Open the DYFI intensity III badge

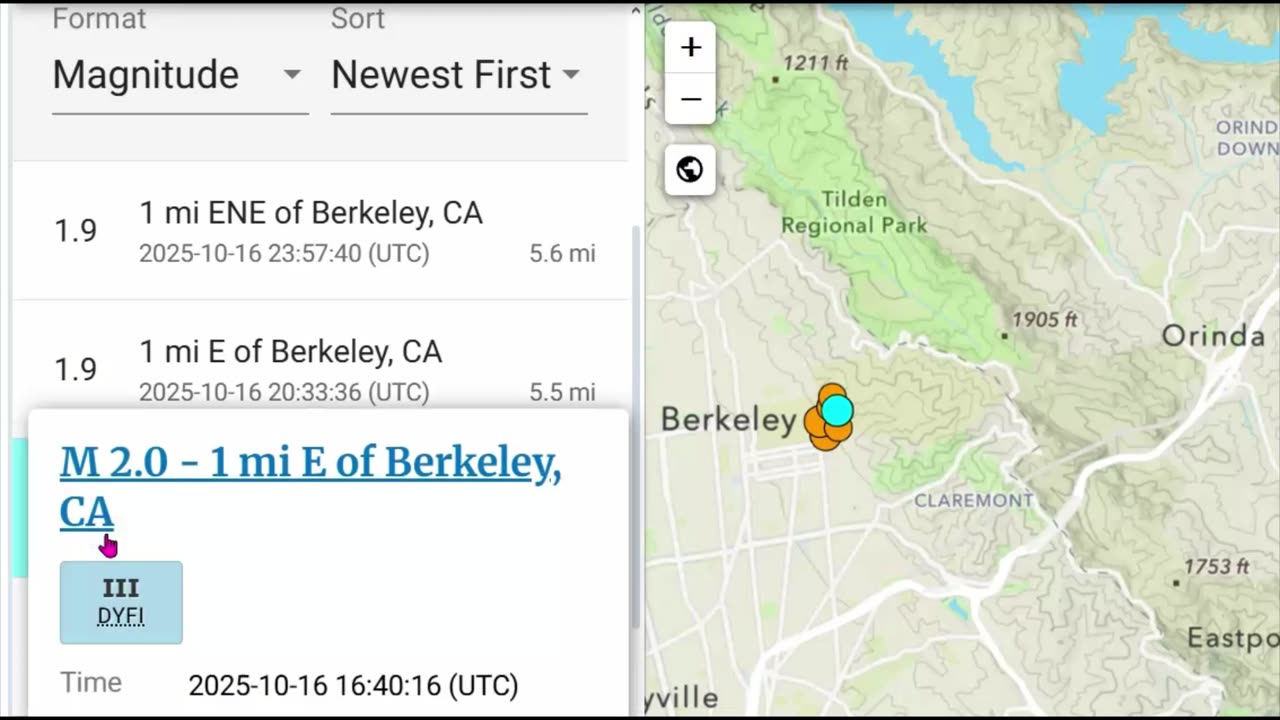pos(121,602)
